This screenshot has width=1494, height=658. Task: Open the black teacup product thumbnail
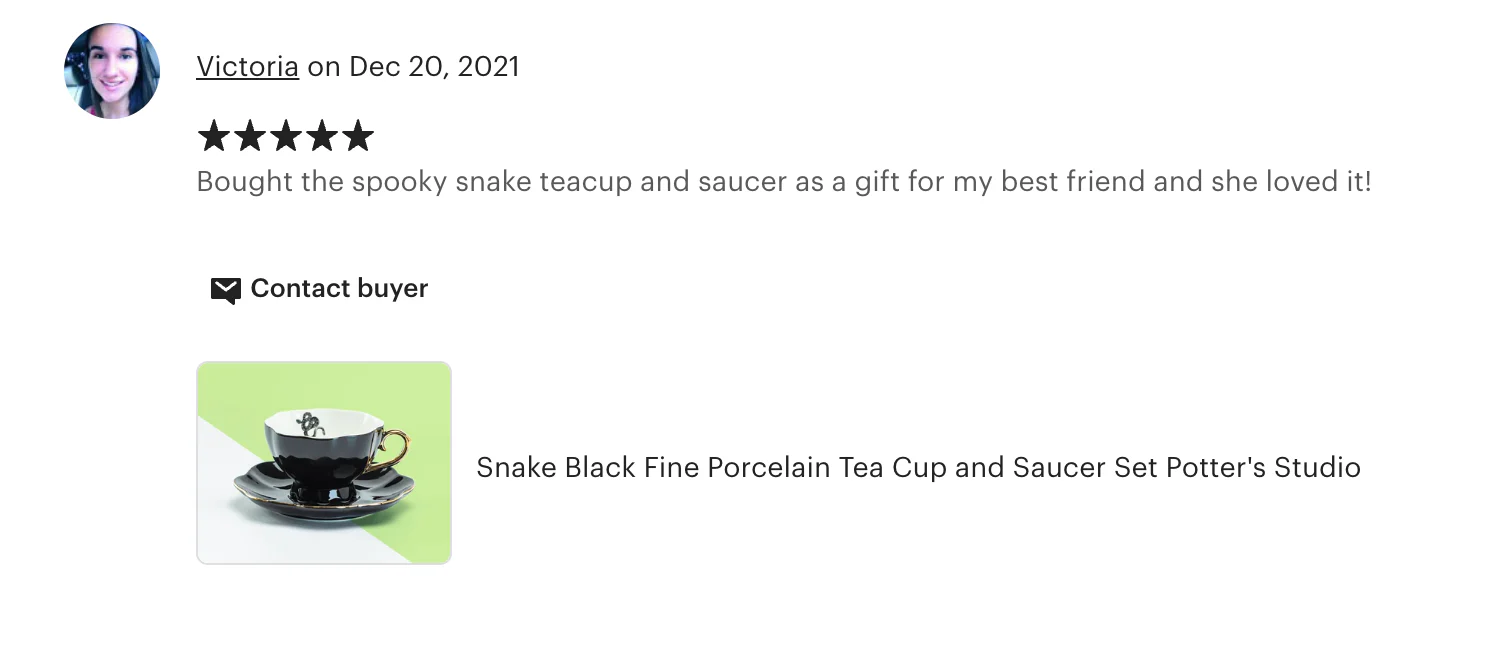point(324,463)
